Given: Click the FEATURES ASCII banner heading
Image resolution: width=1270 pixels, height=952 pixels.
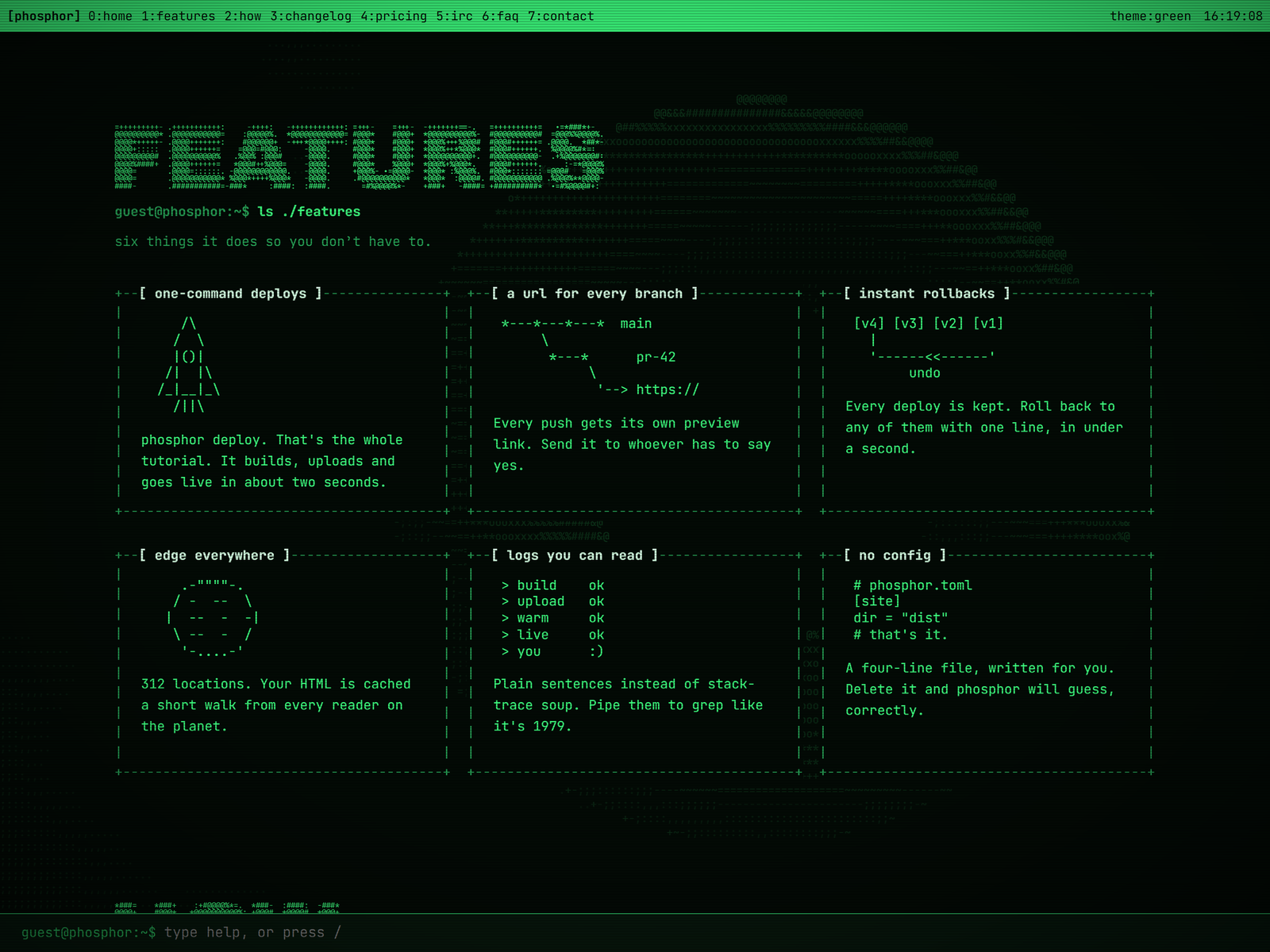Looking at the screenshot, I should tap(360, 157).
